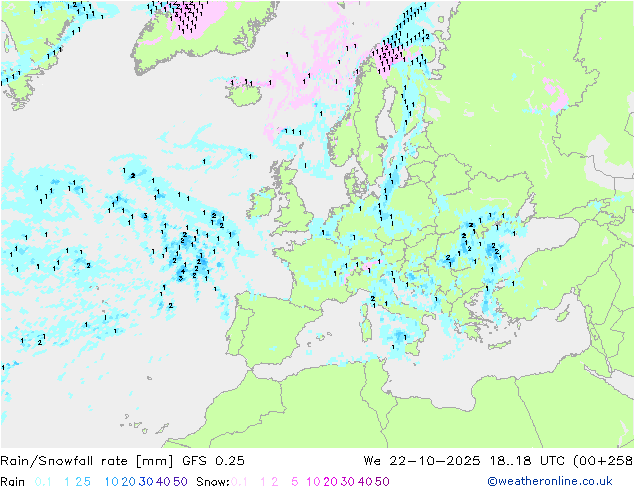Pick the rain legend value 40
Screen dimensions: 634x490
click(x=163, y=482)
